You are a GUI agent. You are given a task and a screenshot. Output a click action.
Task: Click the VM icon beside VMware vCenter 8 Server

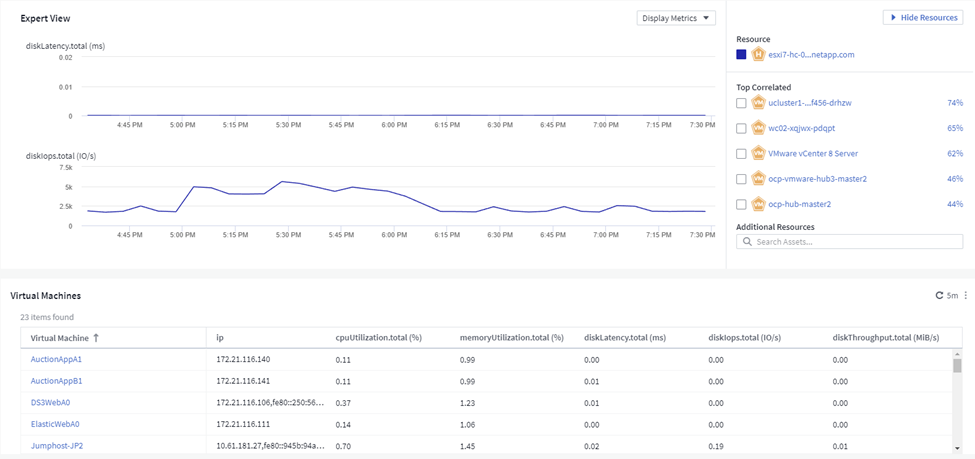[758, 153]
